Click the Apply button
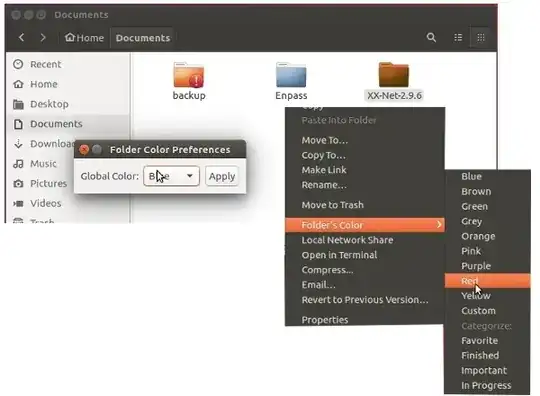Viewport: 540px width, 396px height. point(222,176)
